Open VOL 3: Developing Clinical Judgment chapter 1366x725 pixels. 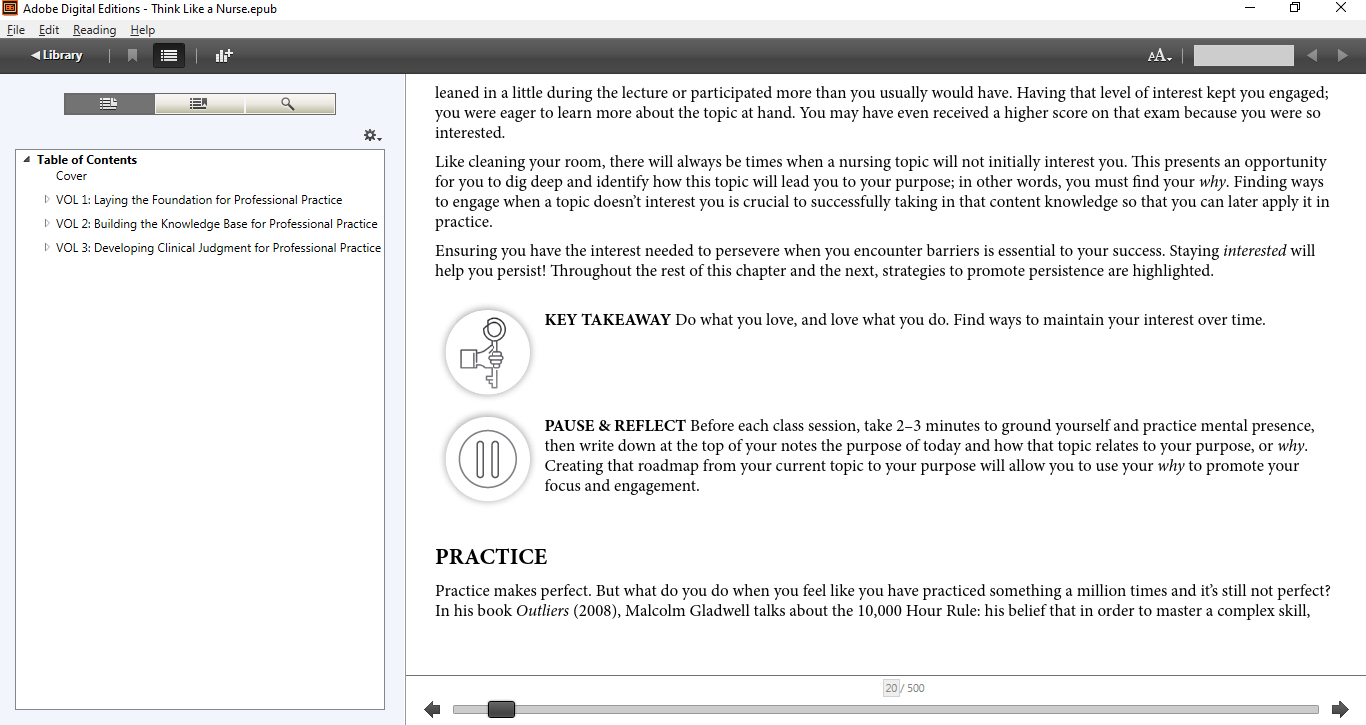[x=218, y=248]
